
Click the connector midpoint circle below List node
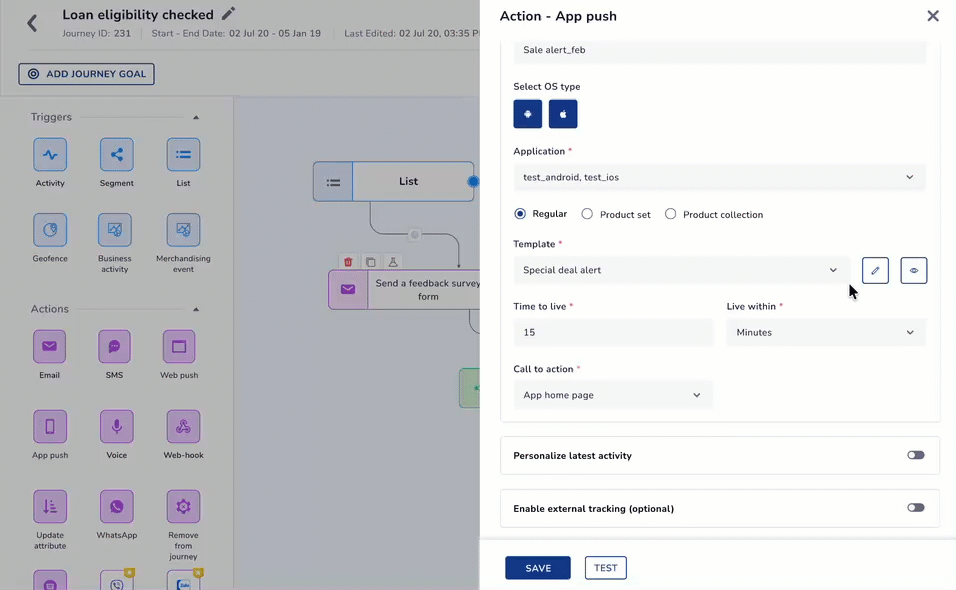click(x=415, y=235)
